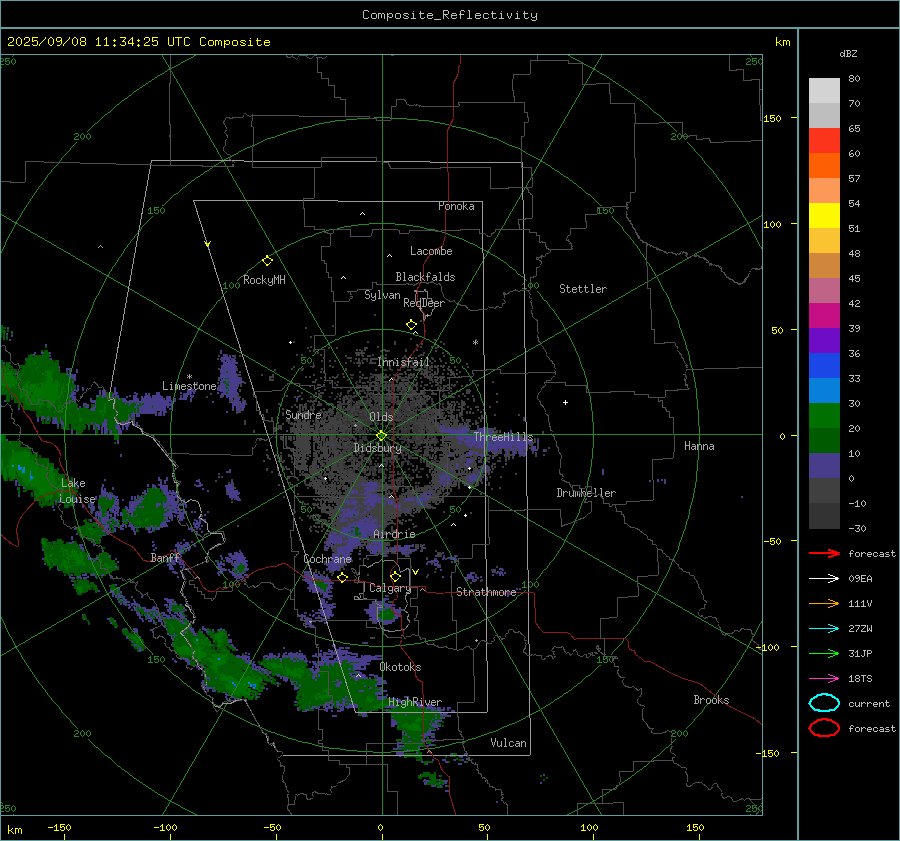Select the 42 dBZ pink color swatch
Viewport: 900px width, 841px height.
pos(824,290)
